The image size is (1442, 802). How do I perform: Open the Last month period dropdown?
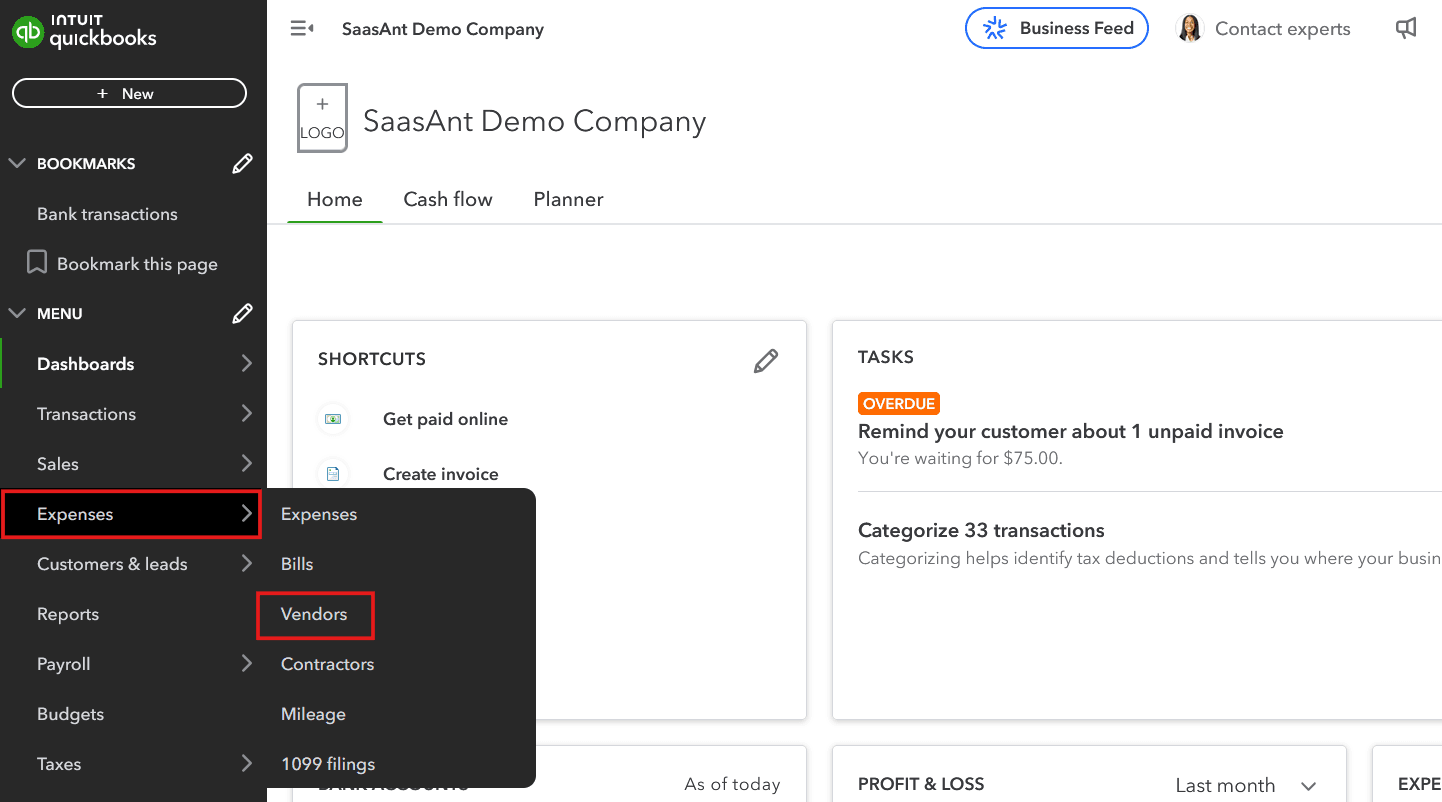click(1246, 785)
